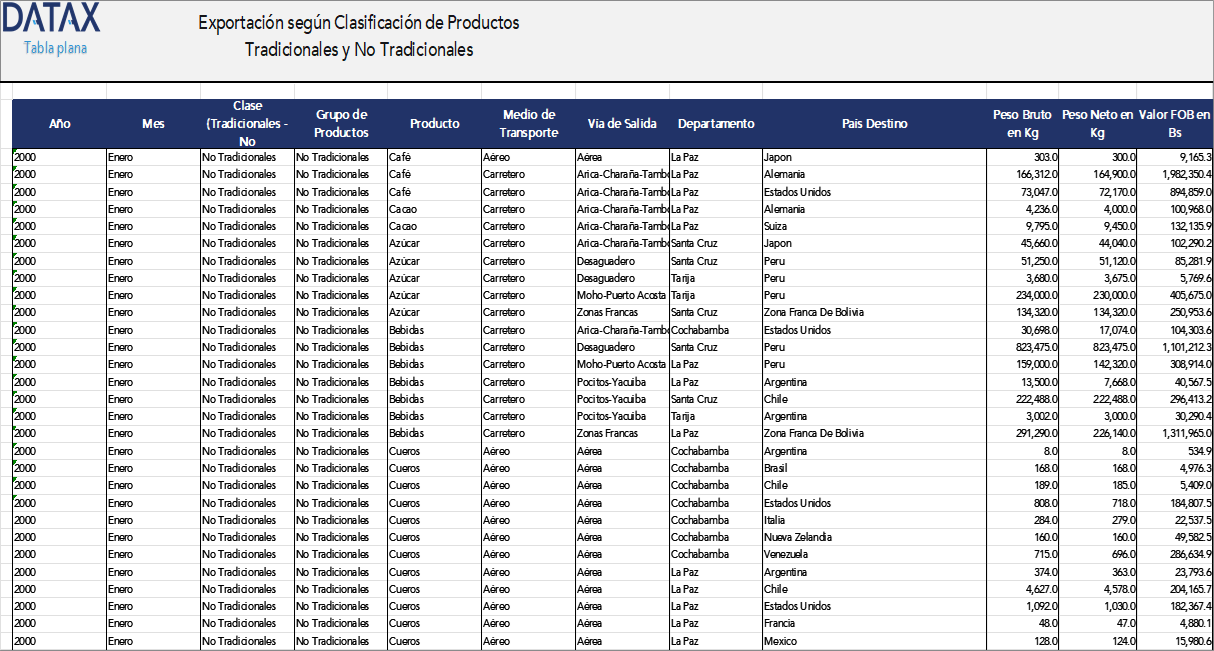The width and height of the screenshot is (1214, 651).
Task: Select the Año column header
Action: pos(59,124)
